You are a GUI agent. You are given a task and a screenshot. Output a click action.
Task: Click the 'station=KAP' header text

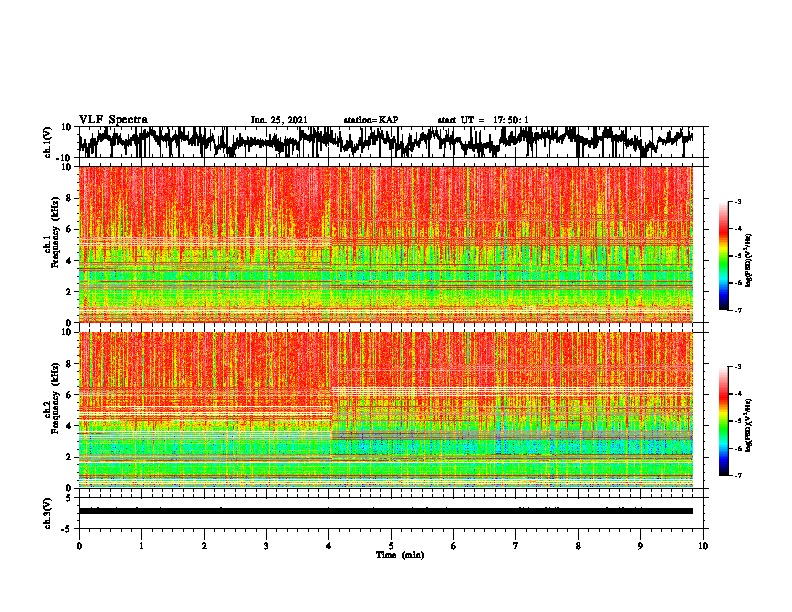371,120
